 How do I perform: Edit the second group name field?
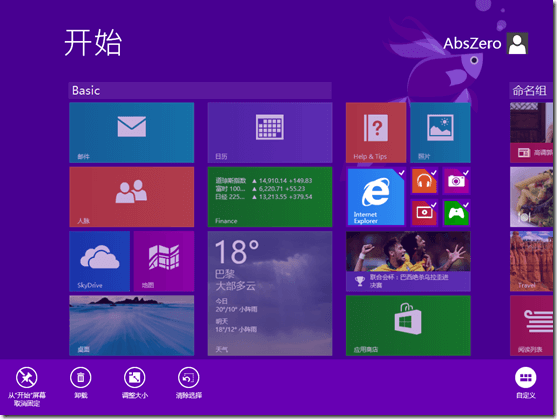(x=531, y=91)
